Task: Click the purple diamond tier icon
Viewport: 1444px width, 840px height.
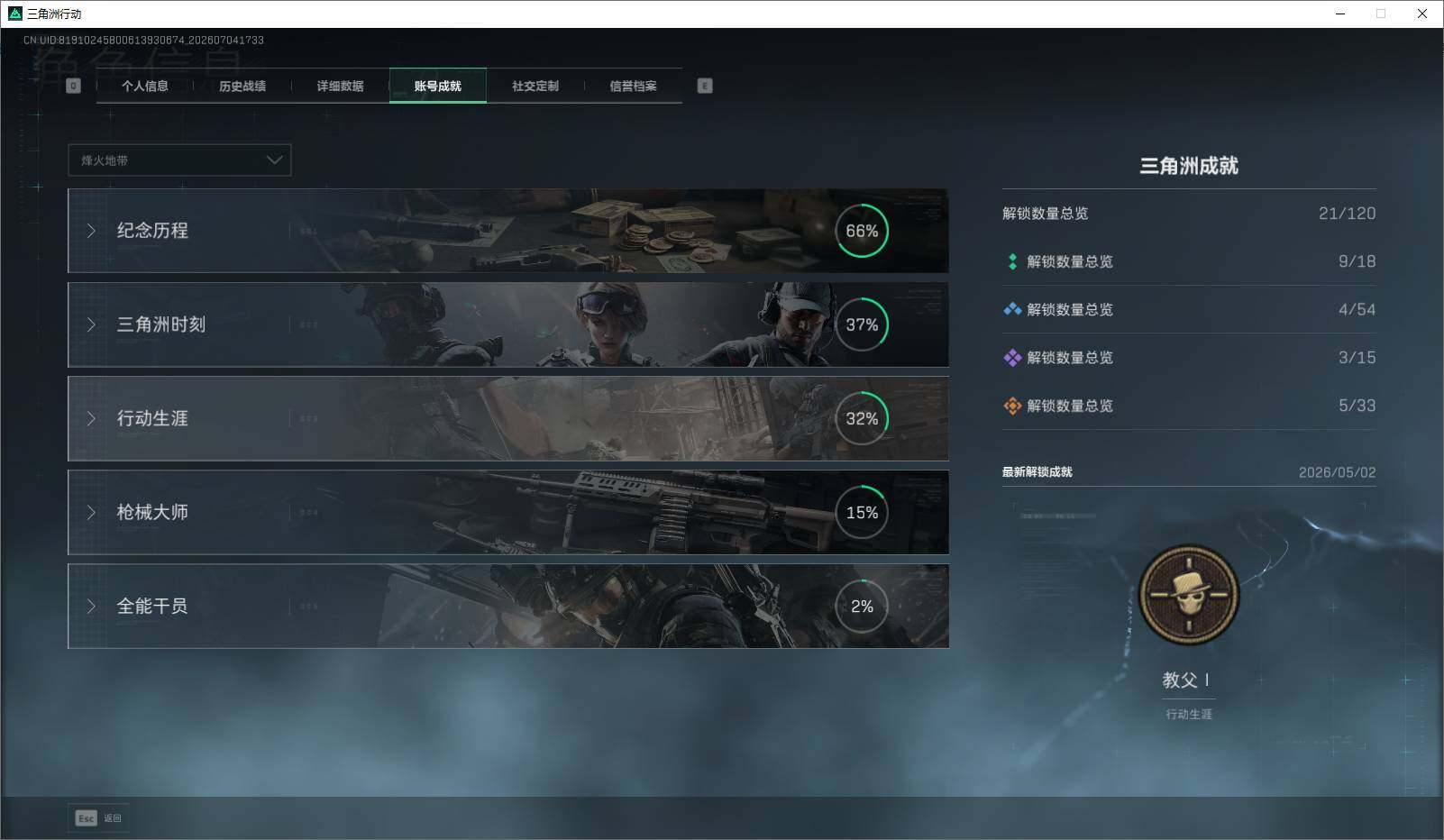Action: click(x=1012, y=358)
